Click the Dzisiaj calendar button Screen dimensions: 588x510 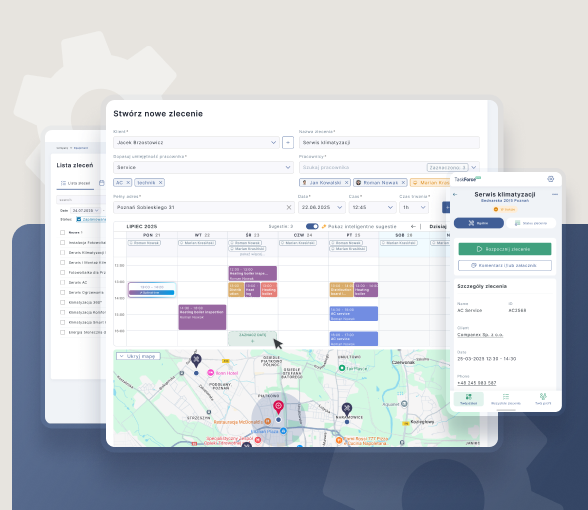(438, 226)
